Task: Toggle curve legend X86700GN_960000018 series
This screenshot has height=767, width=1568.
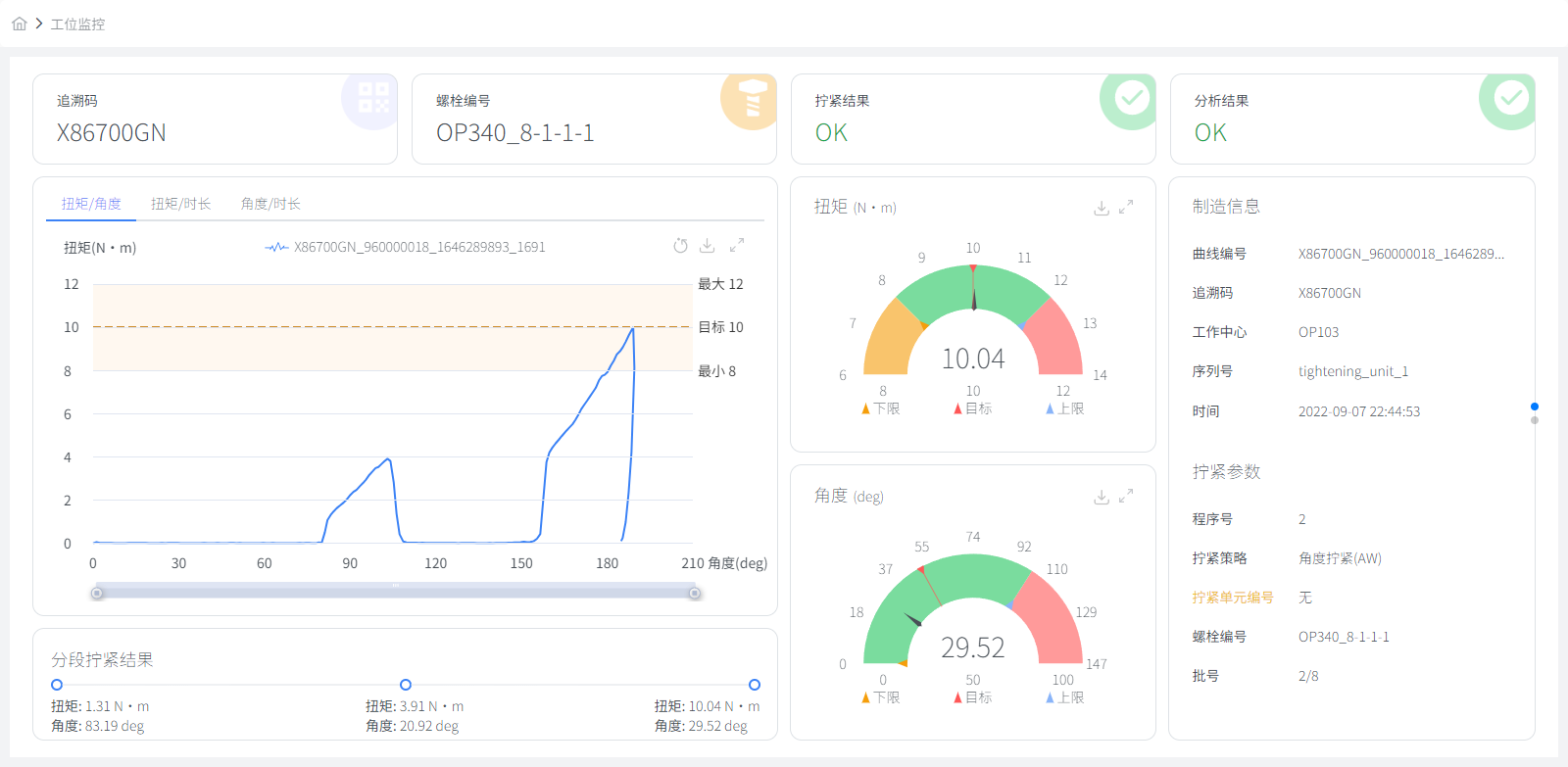Action: coord(406,248)
